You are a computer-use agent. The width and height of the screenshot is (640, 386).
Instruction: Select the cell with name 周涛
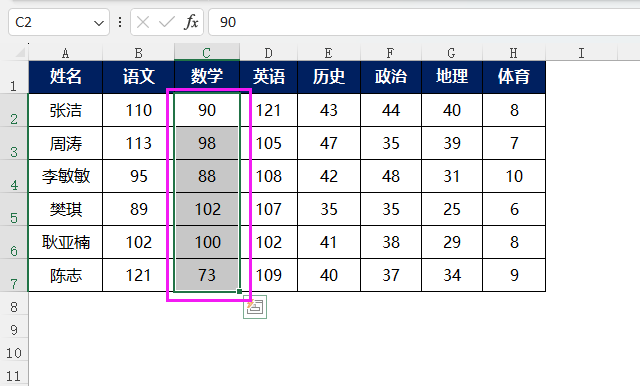(x=65, y=143)
